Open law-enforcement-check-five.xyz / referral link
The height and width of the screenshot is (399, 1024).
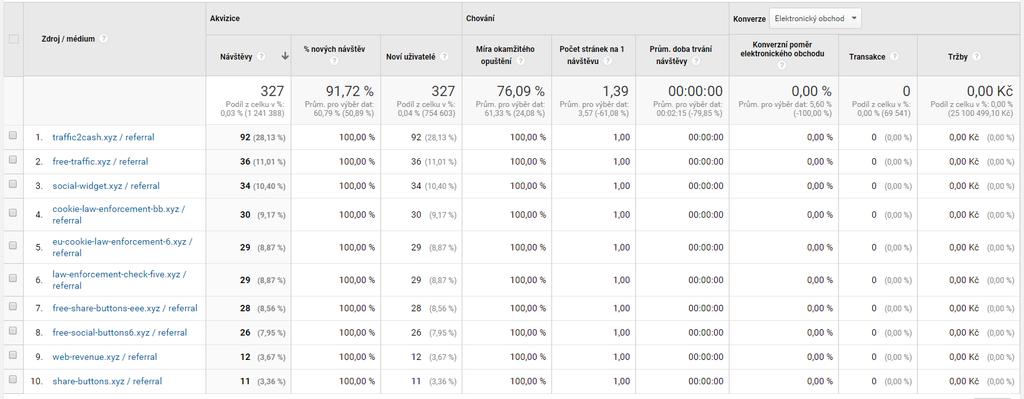[x=120, y=279]
